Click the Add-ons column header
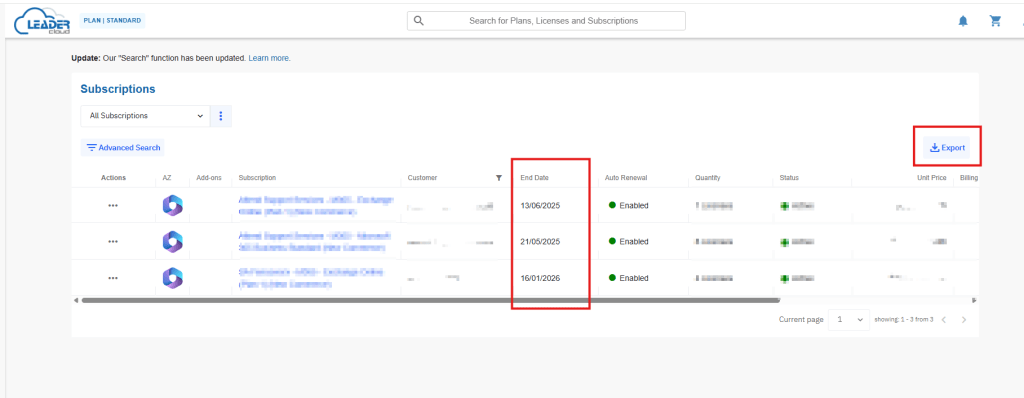Viewport: 1024px width, 398px height. (x=209, y=178)
